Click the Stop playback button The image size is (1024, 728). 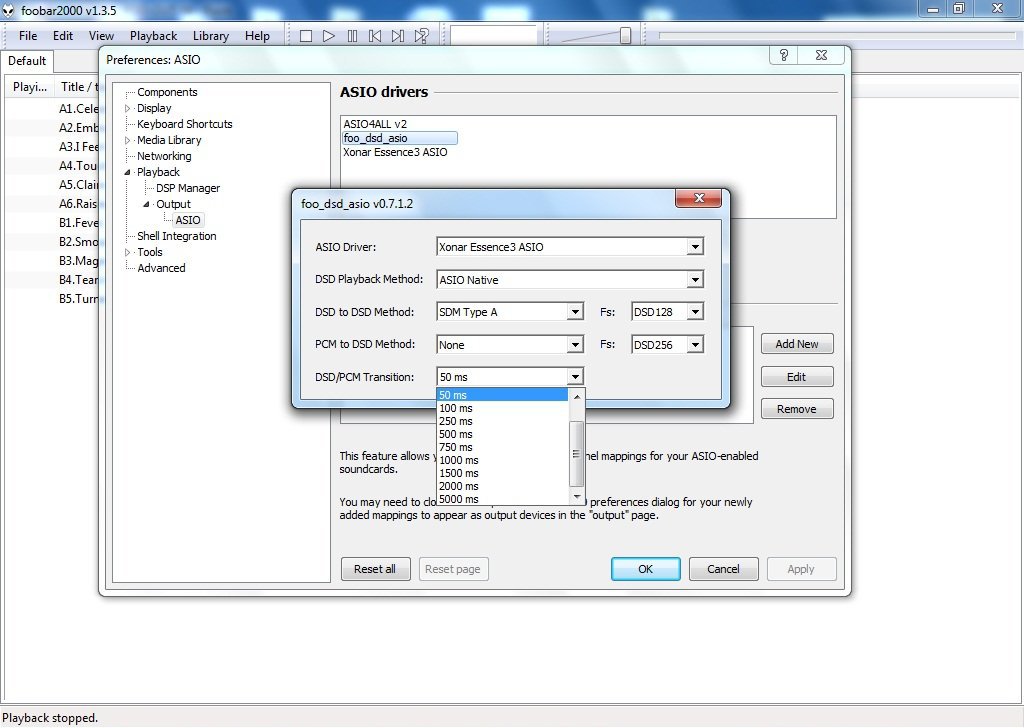coord(306,36)
